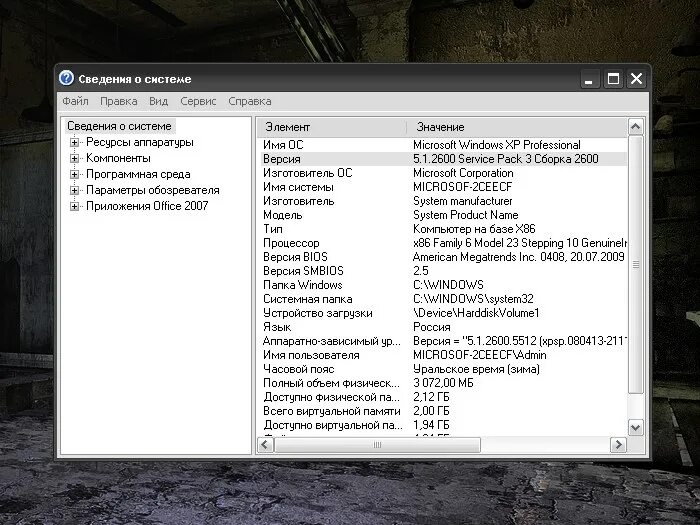Open the Сервис menu
Image resolution: width=700 pixels, height=525 pixels.
click(x=198, y=101)
